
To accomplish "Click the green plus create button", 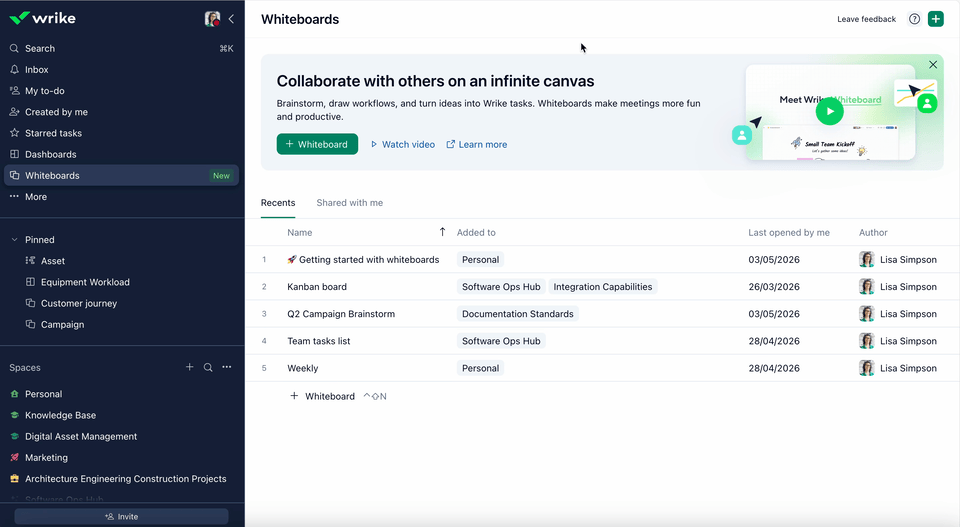I will tap(936, 19).
